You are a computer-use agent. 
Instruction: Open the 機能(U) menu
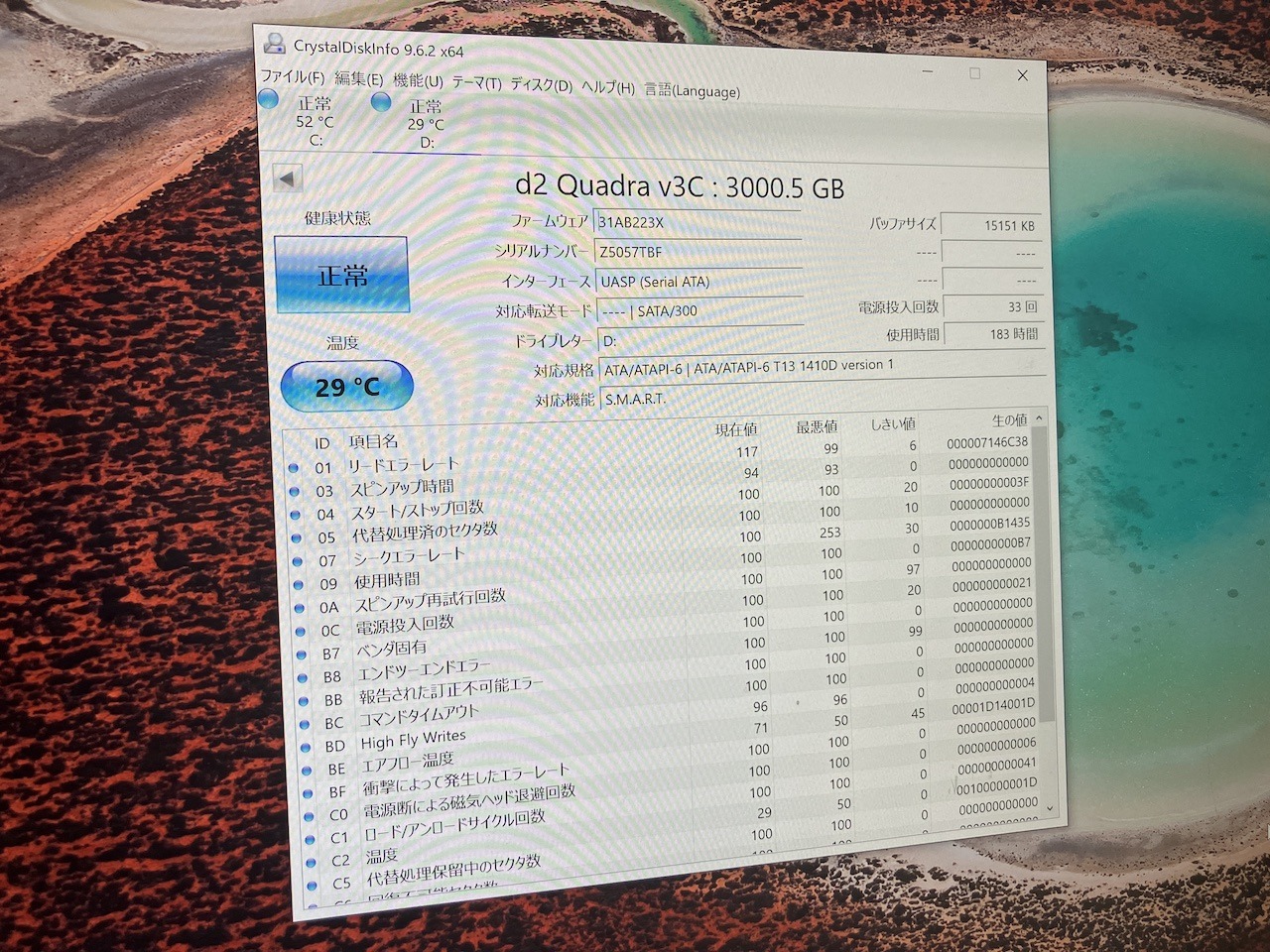point(418,80)
